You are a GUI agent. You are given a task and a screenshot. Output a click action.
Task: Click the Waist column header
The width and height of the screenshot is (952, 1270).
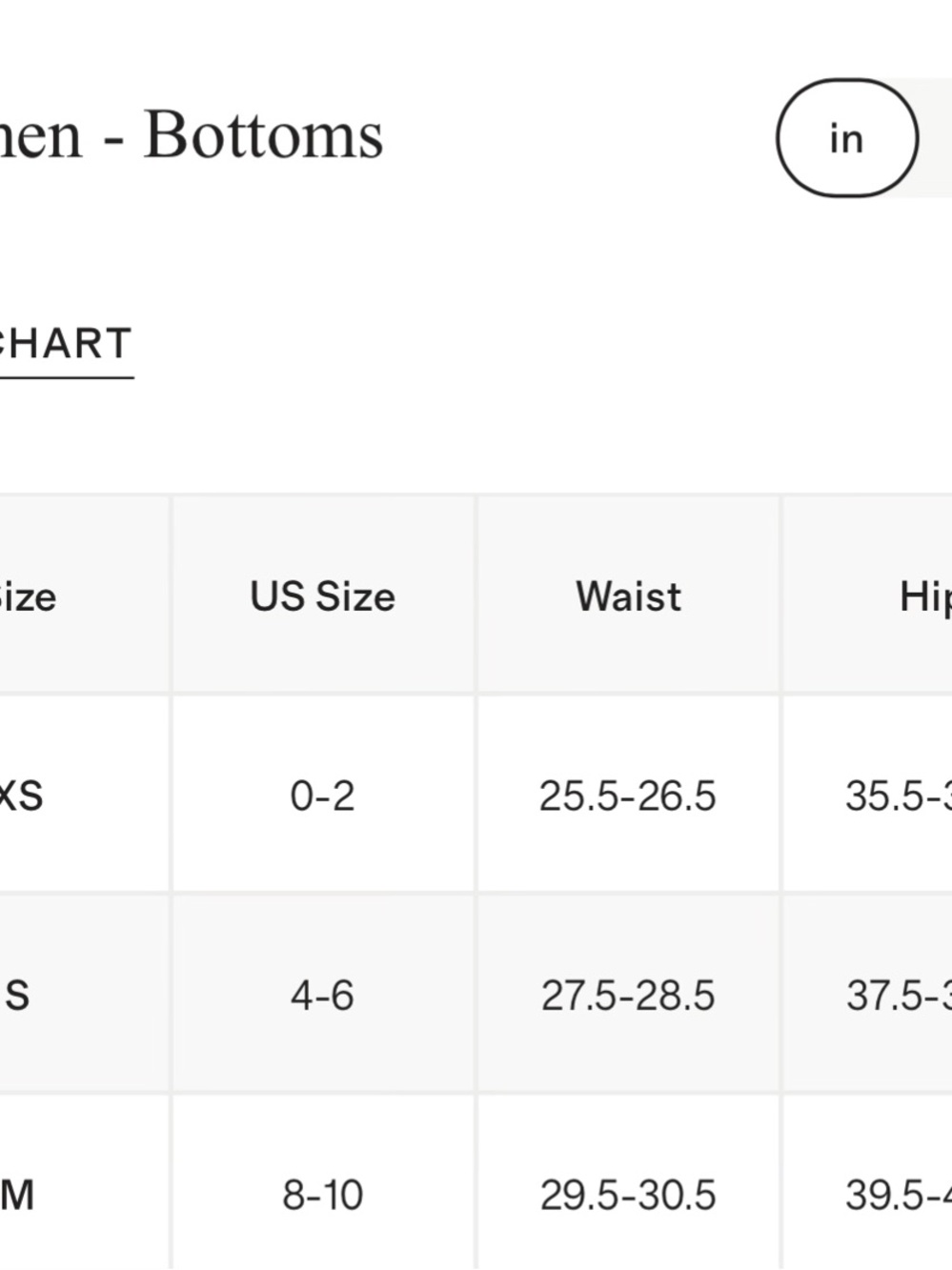coord(628,596)
